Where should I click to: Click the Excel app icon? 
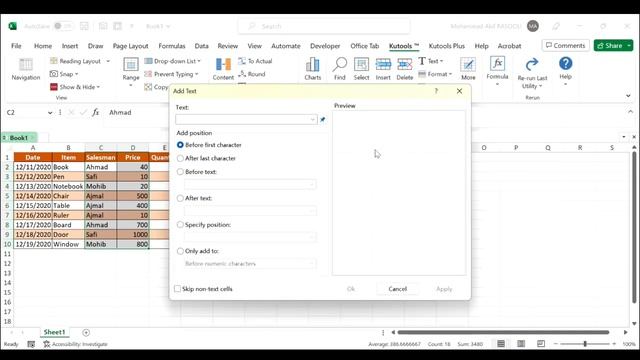[x=12, y=26]
